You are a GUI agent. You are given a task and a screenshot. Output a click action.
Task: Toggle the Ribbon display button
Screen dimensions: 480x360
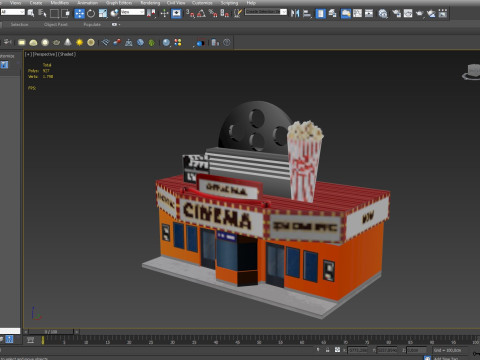click(346, 13)
